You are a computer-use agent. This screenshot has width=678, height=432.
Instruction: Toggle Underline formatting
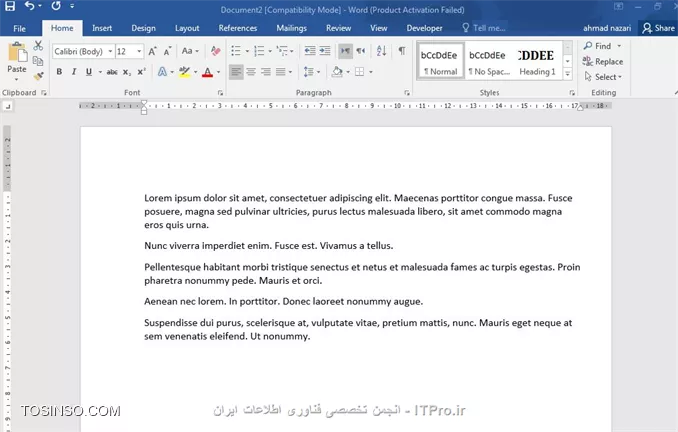tap(89, 72)
